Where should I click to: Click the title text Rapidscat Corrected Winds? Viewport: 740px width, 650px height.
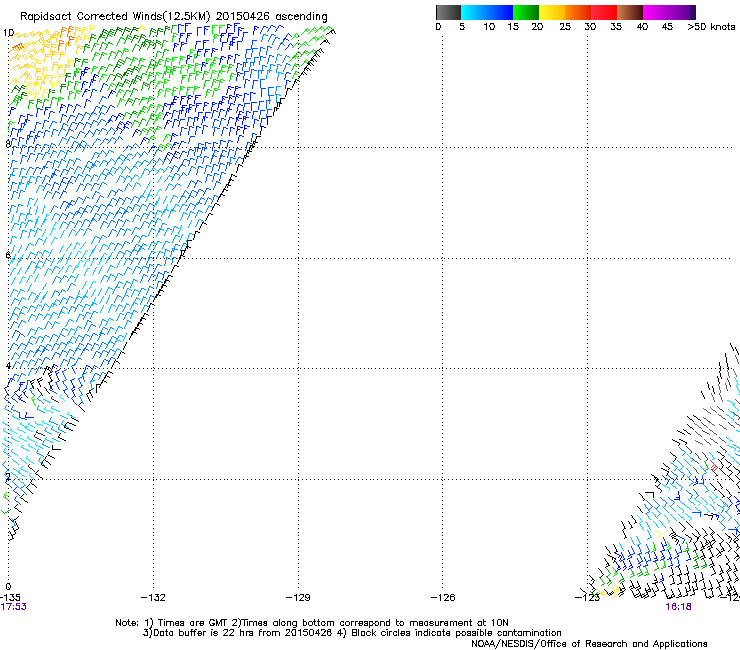click(115, 16)
